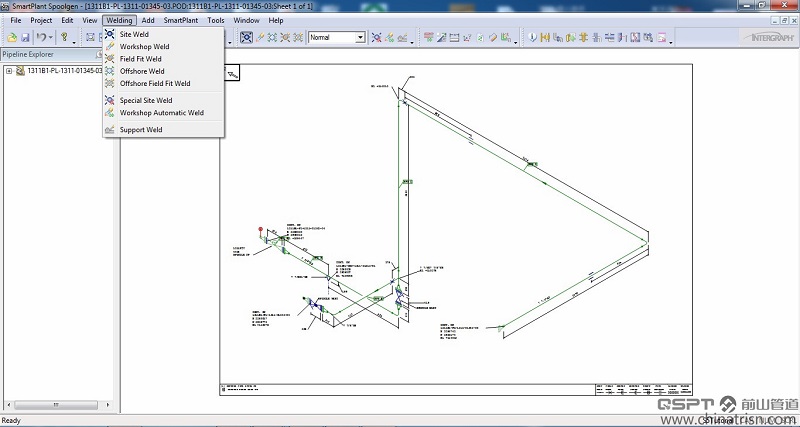The width and height of the screenshot is (800, 427).
Task: Pick Support Weld in the Welding menu
Action: click(x=140, y=130)
